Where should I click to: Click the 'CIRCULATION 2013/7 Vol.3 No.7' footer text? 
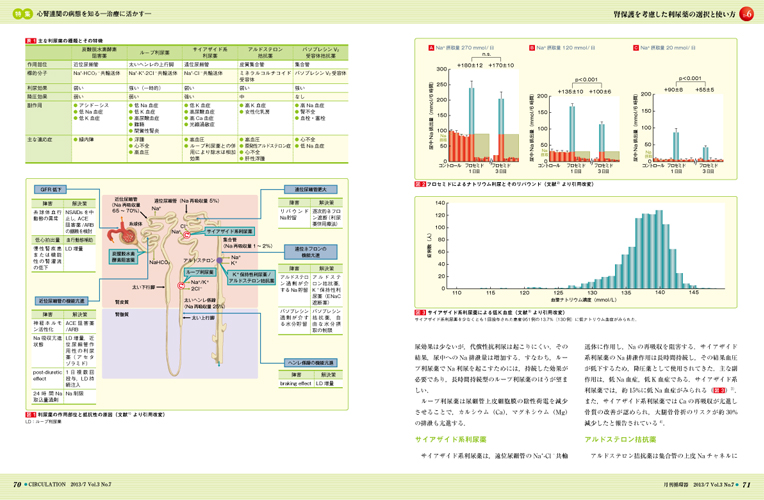(70, 484)
